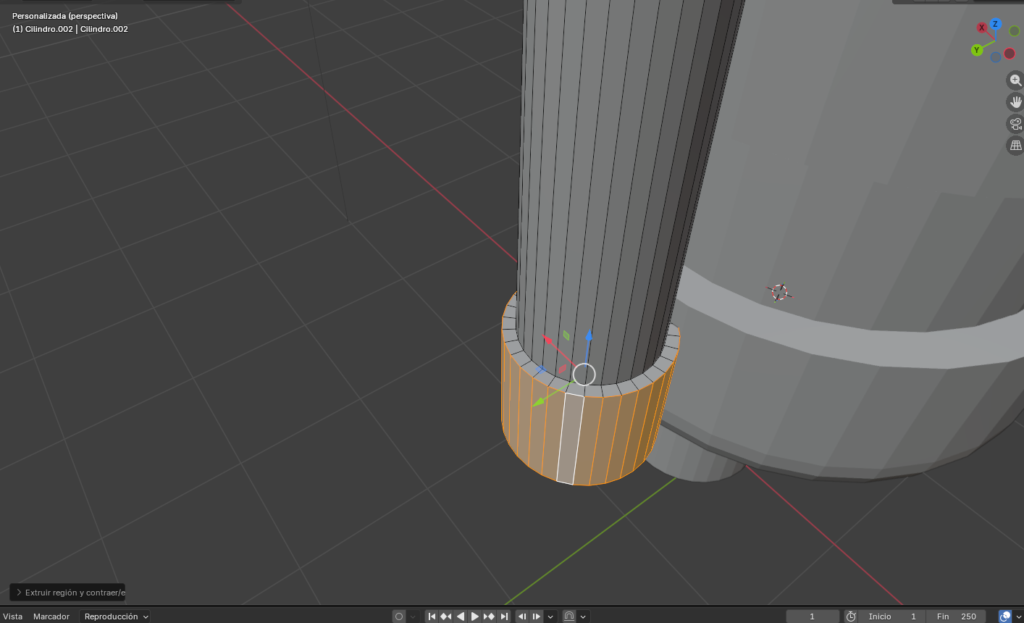Expand the Extruir región y contraer panel
The image size is (1024, 623).
coord(68,592)
